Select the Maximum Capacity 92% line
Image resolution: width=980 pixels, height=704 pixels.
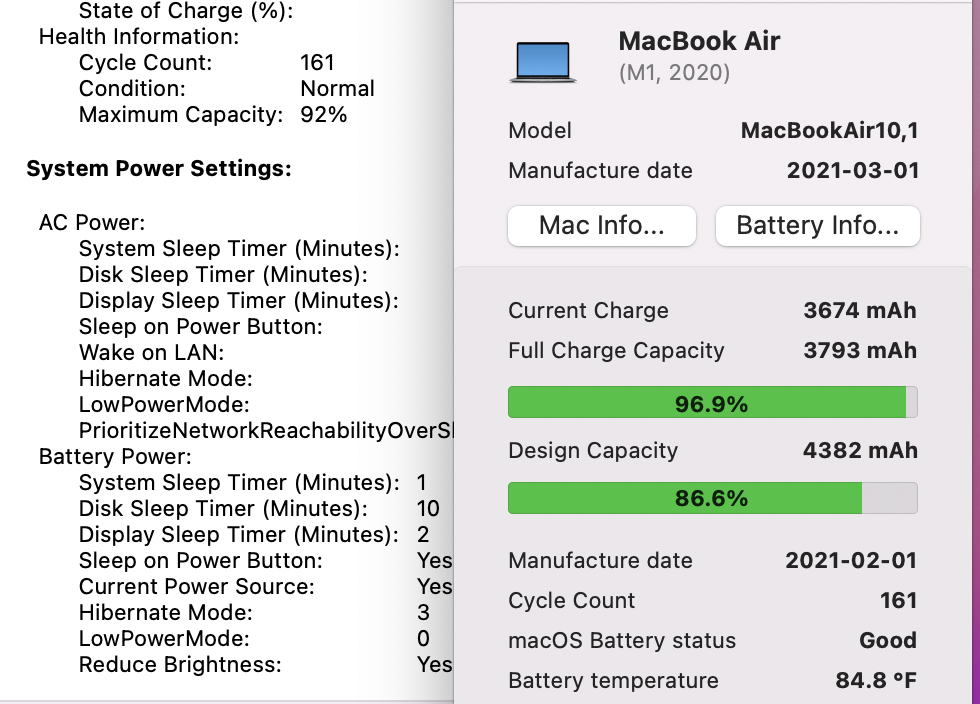coord(212,114)
